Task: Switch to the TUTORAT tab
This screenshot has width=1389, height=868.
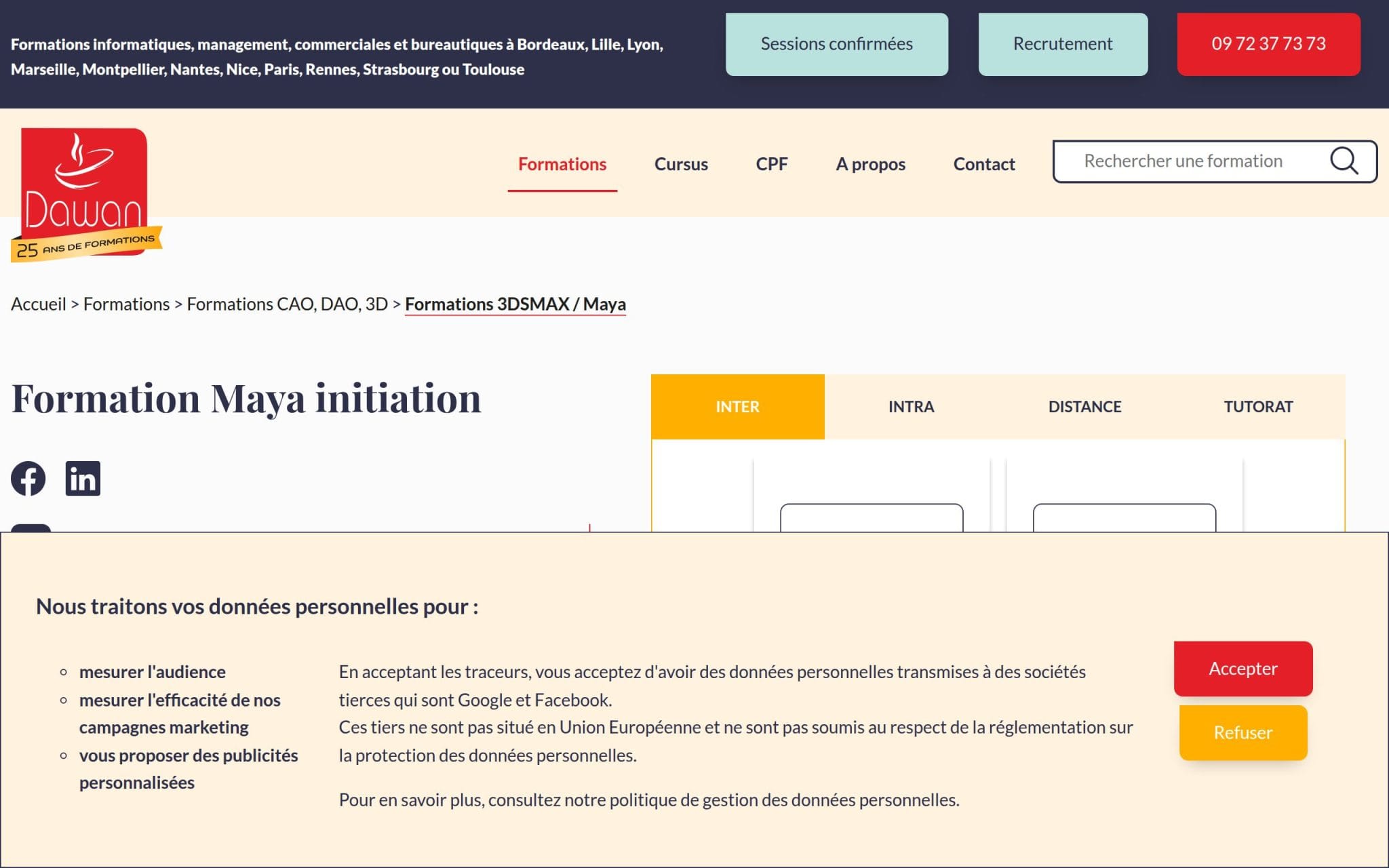Action: tap(1259, 407)
